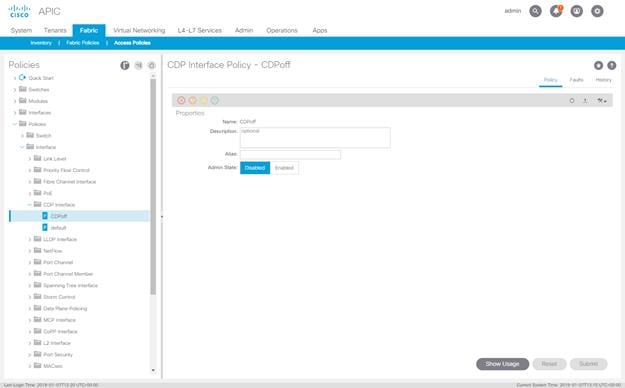This screenshot has width=625, height=388.
Task: Click the warning faults green circle icon
Action: [x=215, y=100]
